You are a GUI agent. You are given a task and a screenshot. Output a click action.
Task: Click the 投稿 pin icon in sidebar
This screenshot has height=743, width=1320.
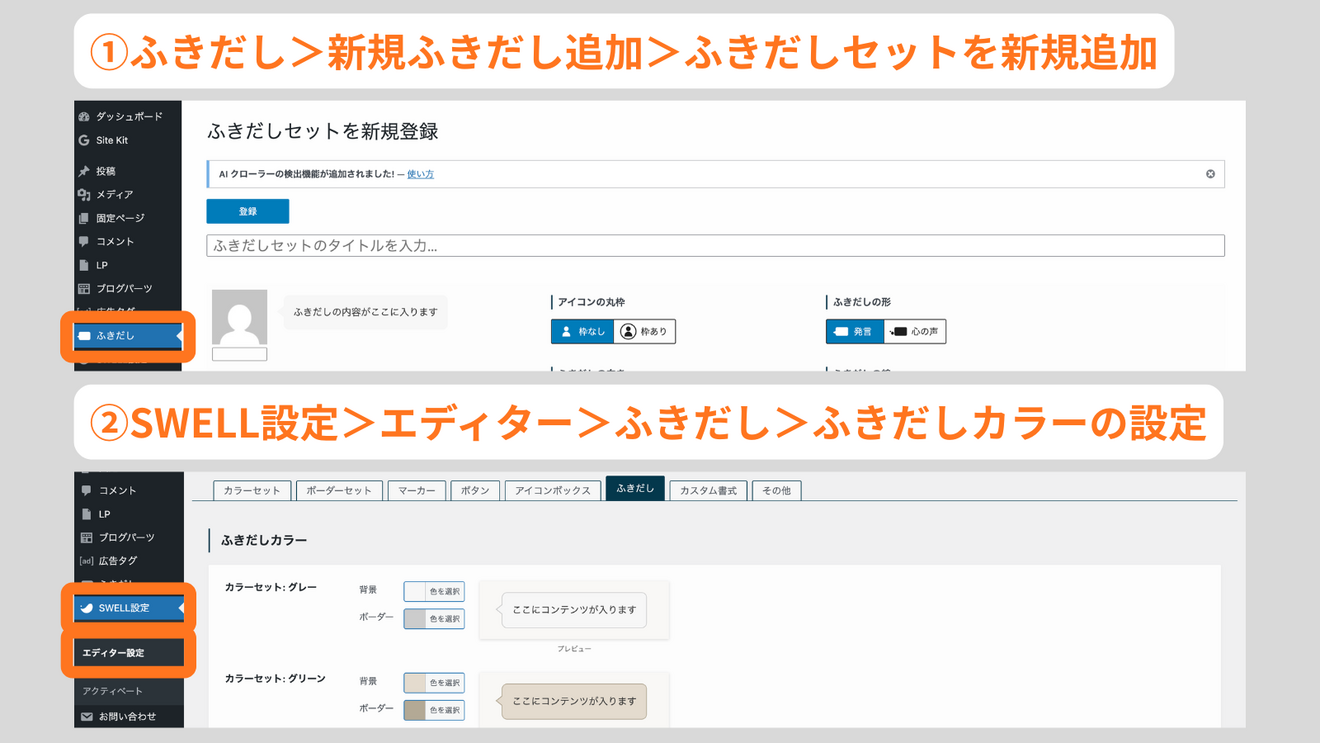pyautogui.click(x=84, y=171)
